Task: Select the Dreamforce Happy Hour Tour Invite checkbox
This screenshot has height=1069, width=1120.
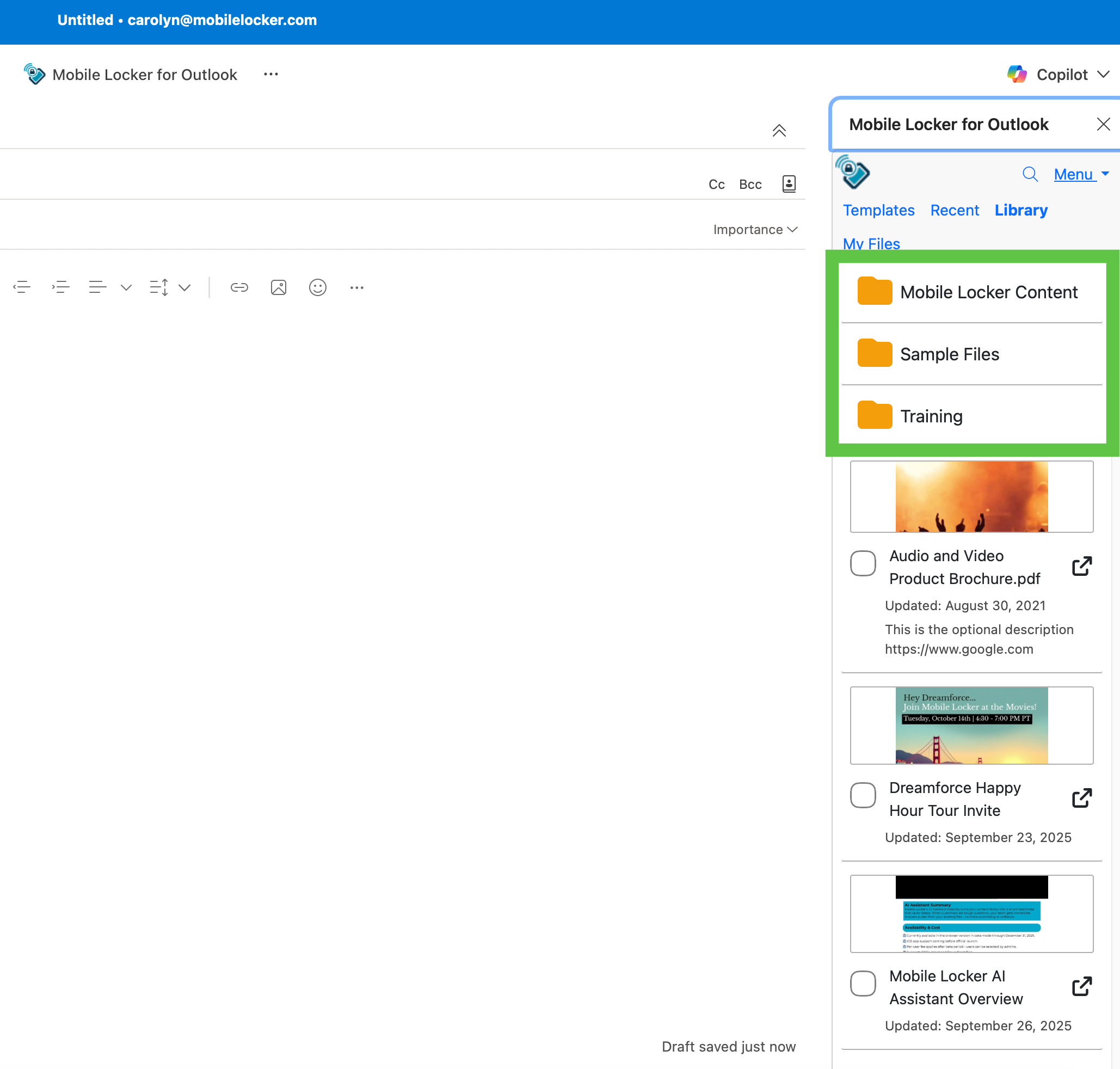Action: click(863, 795)
